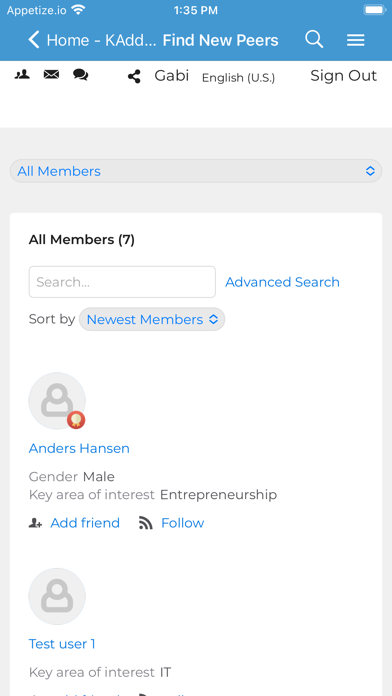Open Sort by Newest Members dropdown
Image resolution: width=392 pixels, height=696 pixels.
click(152, 319)
